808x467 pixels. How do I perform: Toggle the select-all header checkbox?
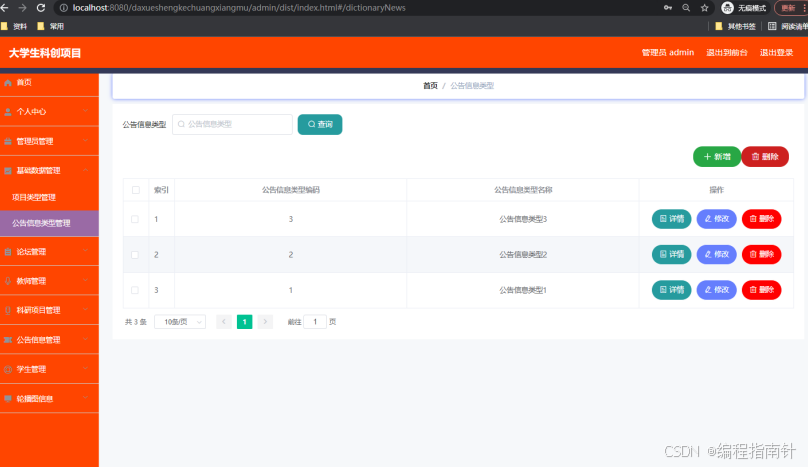[136, 190]
